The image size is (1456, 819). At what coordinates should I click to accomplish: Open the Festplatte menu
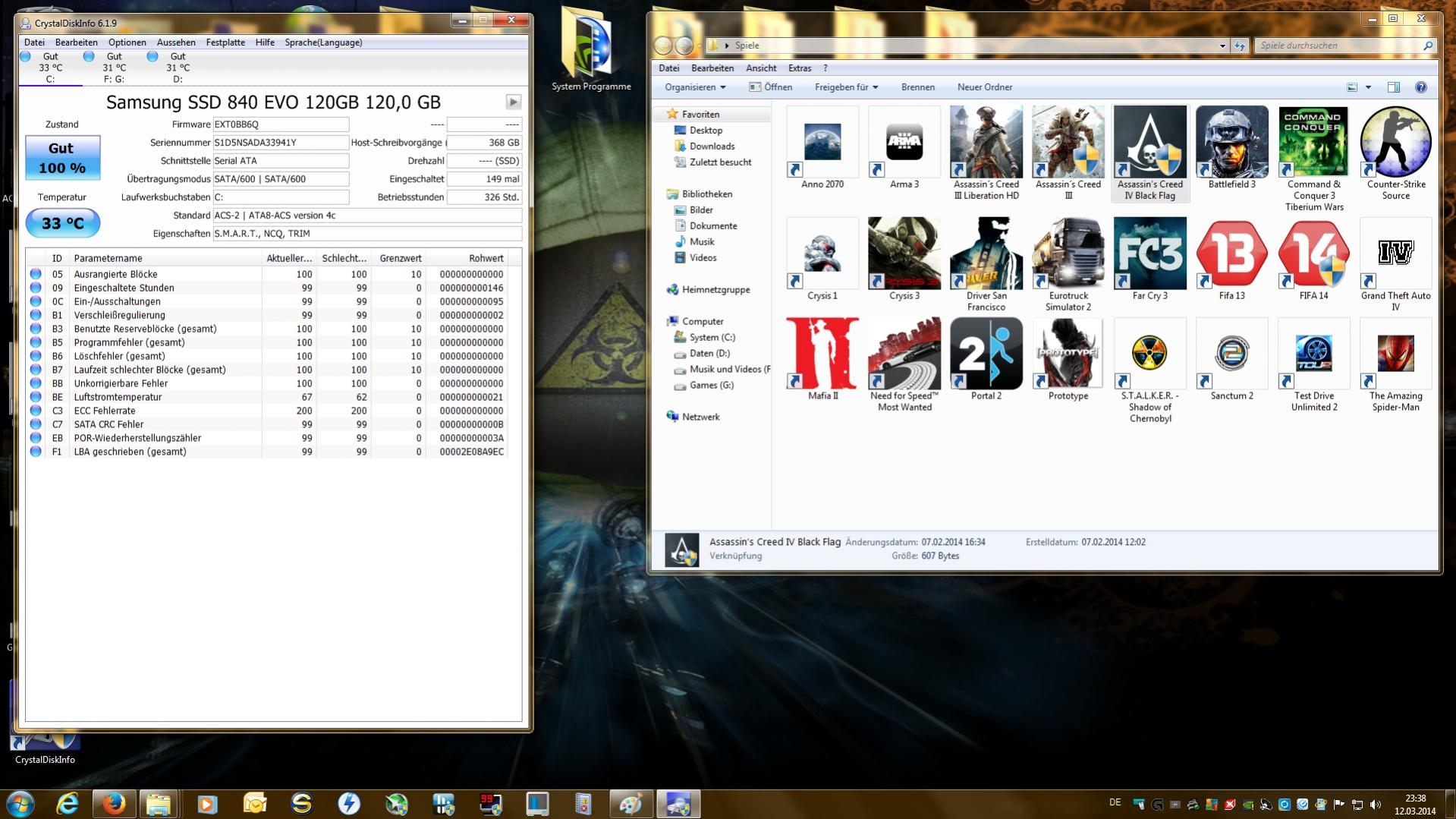(x=225, y=43)
